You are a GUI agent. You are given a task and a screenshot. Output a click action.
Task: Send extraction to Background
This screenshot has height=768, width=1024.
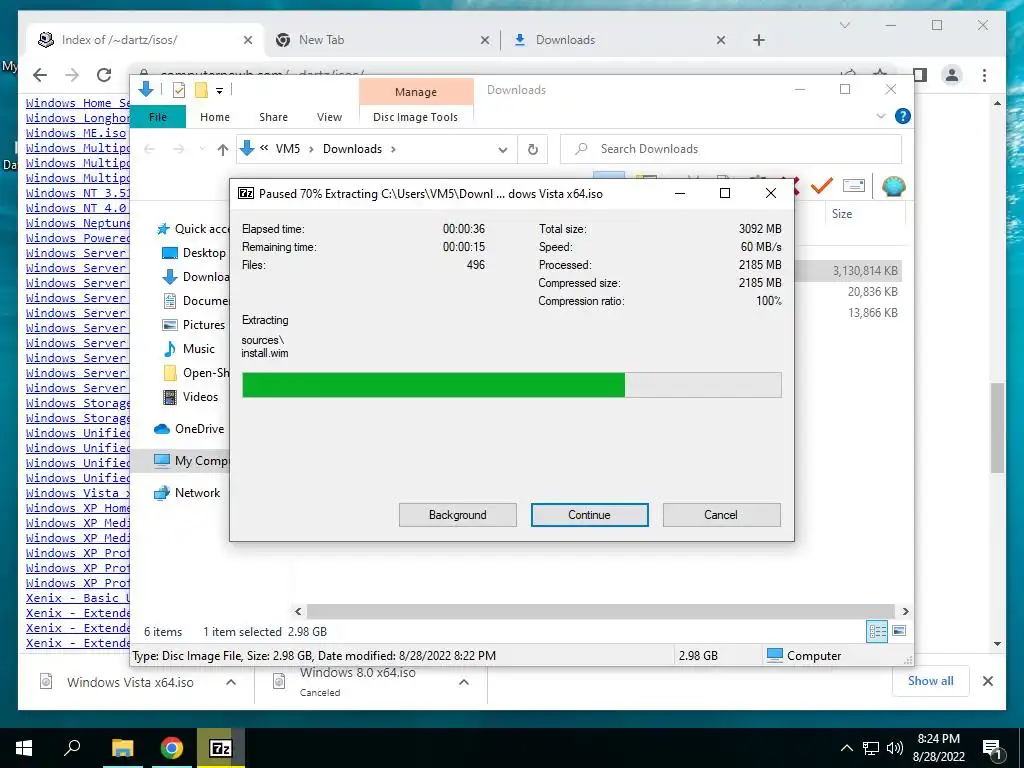coord(458,515)
